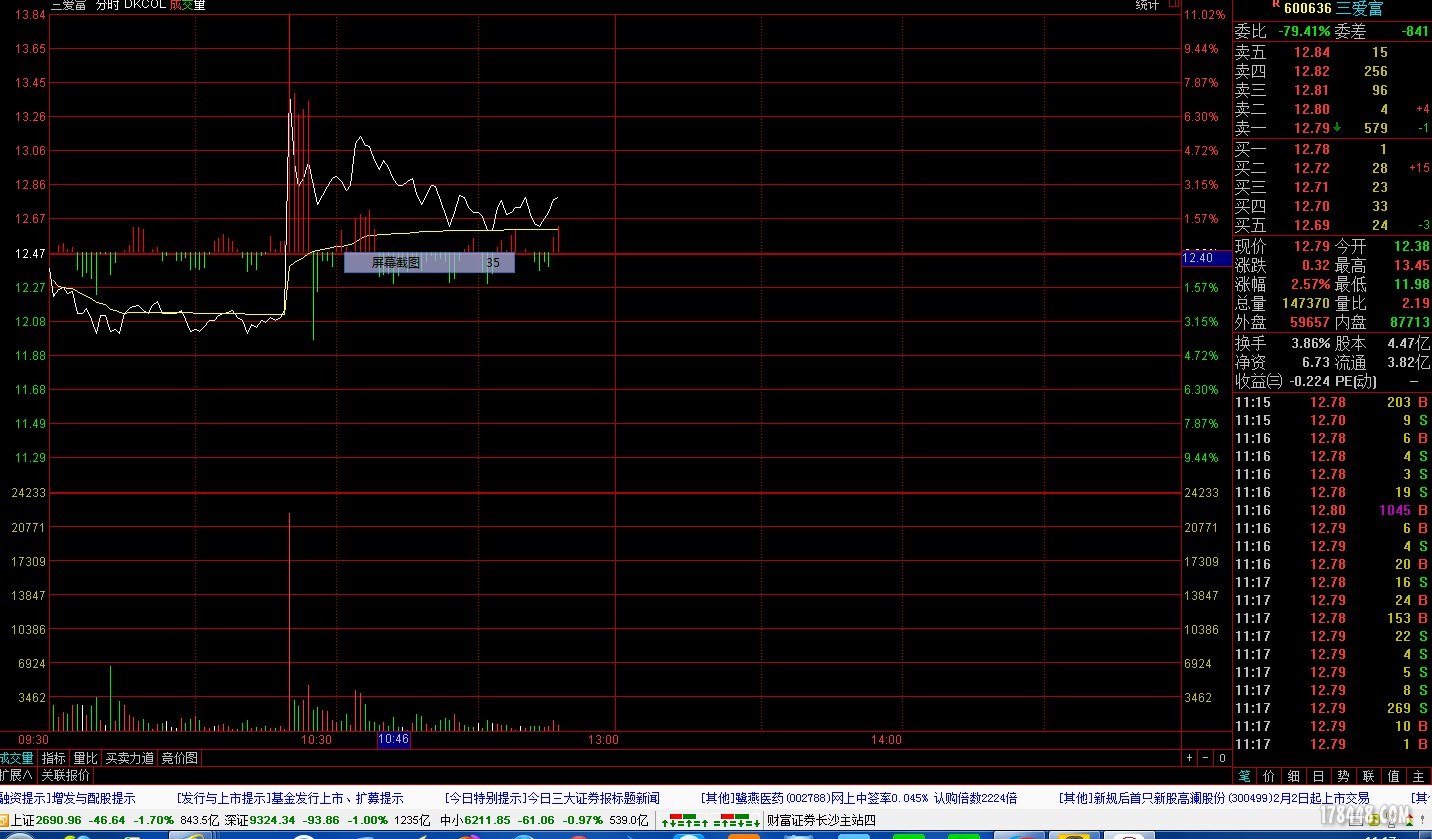Click the 外盘 value 59657
The width and height of the screenshot is (1432, 839).
(x=1312, y=322)
